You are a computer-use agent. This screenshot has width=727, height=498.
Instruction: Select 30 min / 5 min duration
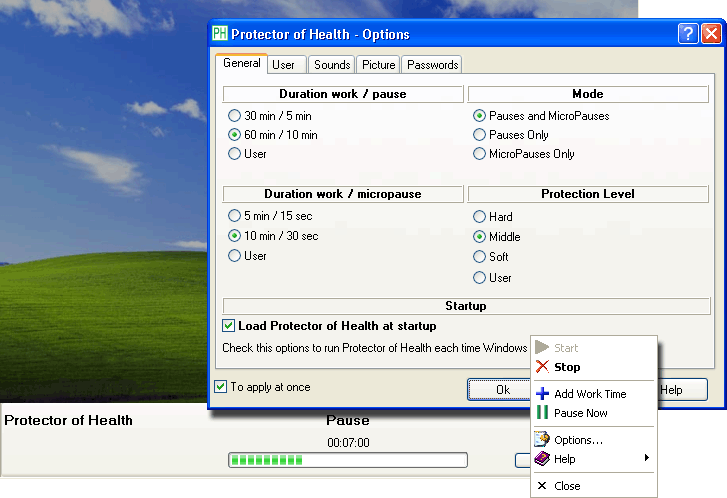pos(270,115)
